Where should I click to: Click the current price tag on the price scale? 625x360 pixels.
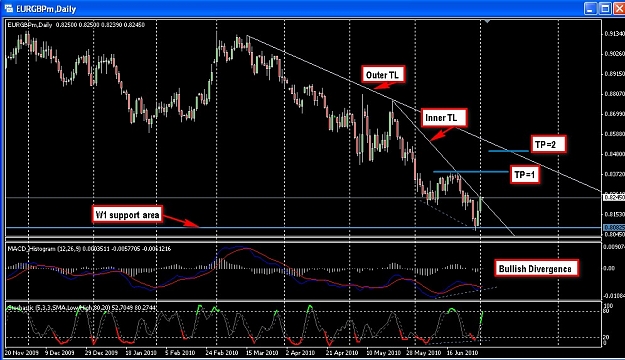(x=614, y=197)
